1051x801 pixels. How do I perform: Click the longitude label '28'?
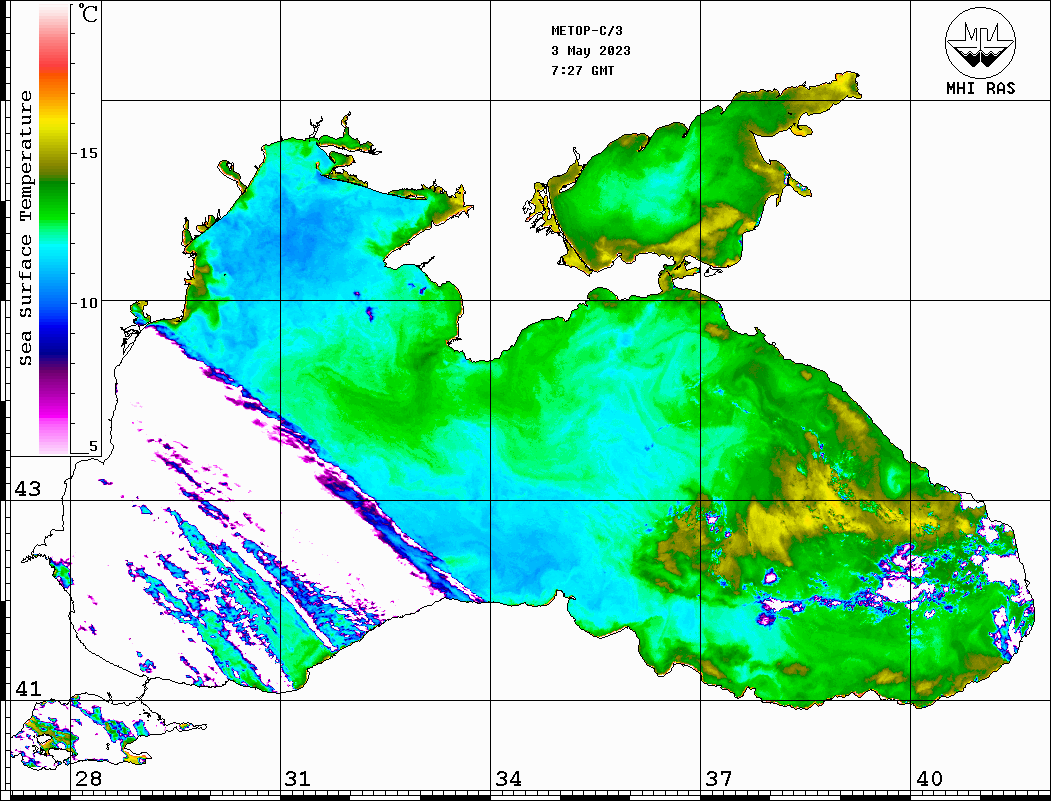(x=88, y=779)
